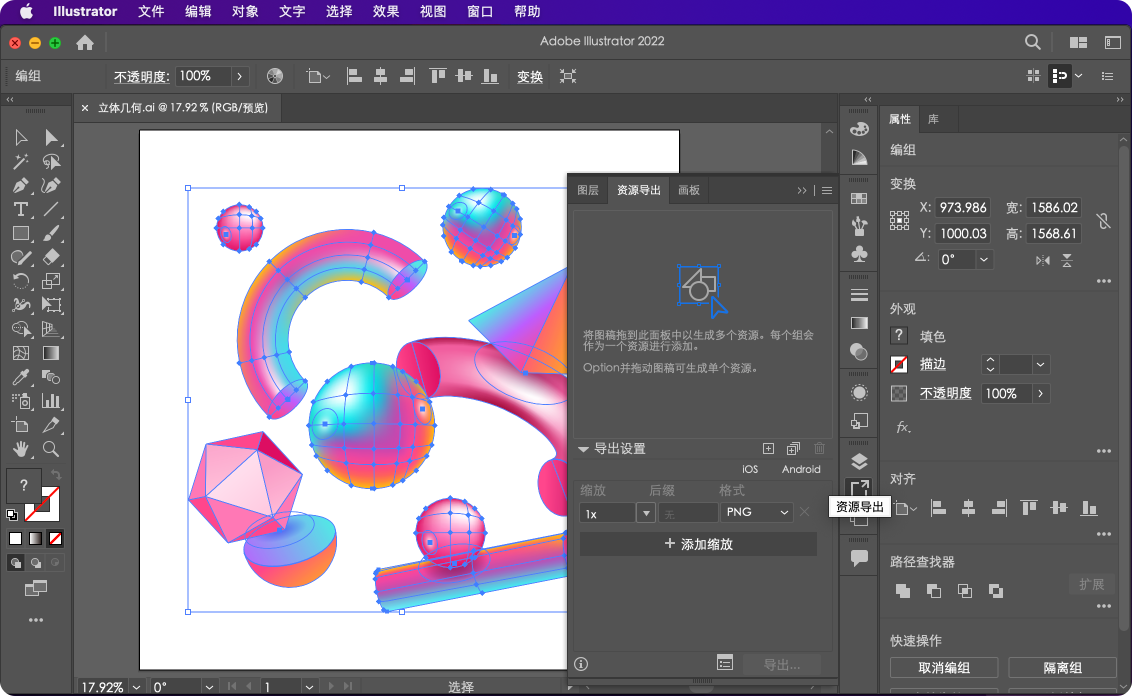Switch to the 图层 tab
Image resolution: width=1132 pixels, height=696 pixels.
[x=587, y=190]
